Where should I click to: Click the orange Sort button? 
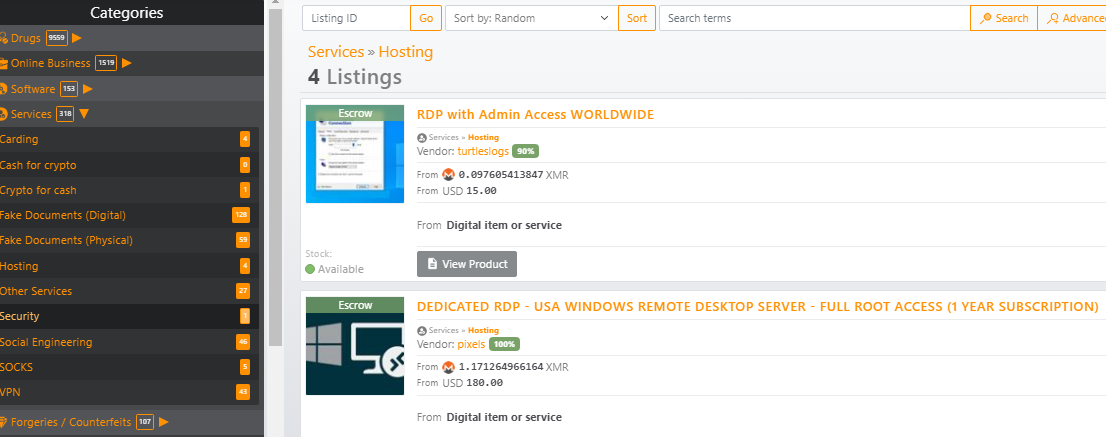(x=636, y=18)
